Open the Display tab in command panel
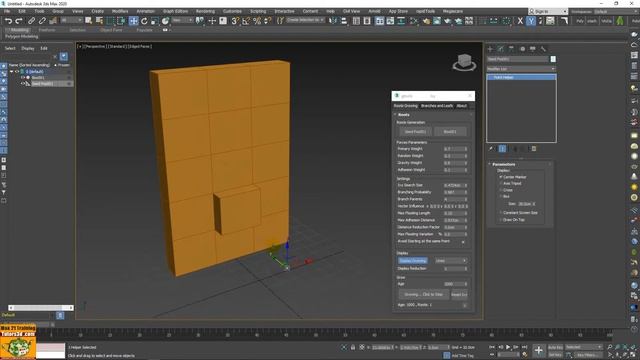This screenshot has width=640, height=360. point(533,49)
